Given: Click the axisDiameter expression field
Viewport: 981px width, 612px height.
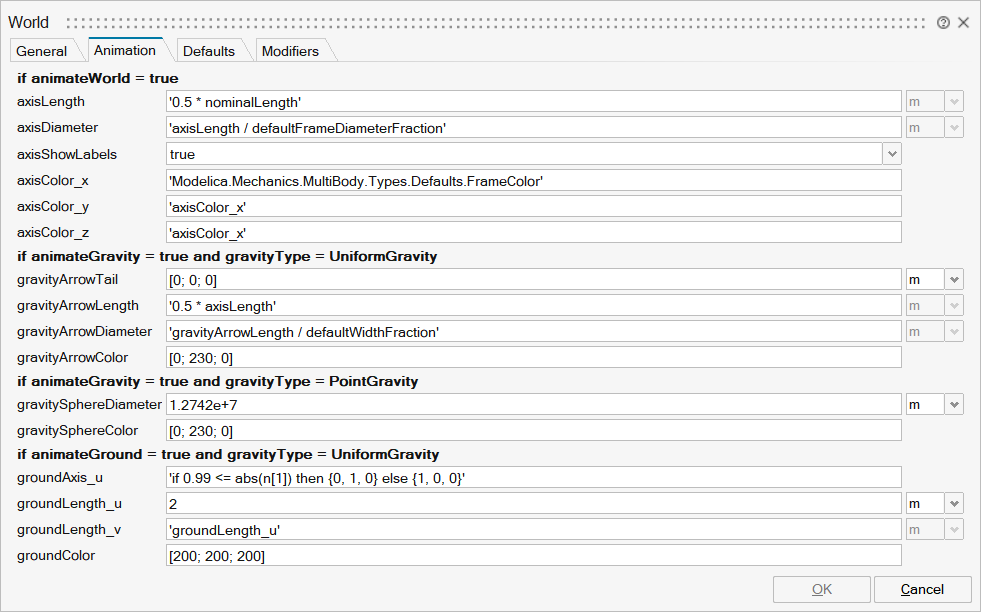Looking at the screenshot, I should (x=534, y=128).
